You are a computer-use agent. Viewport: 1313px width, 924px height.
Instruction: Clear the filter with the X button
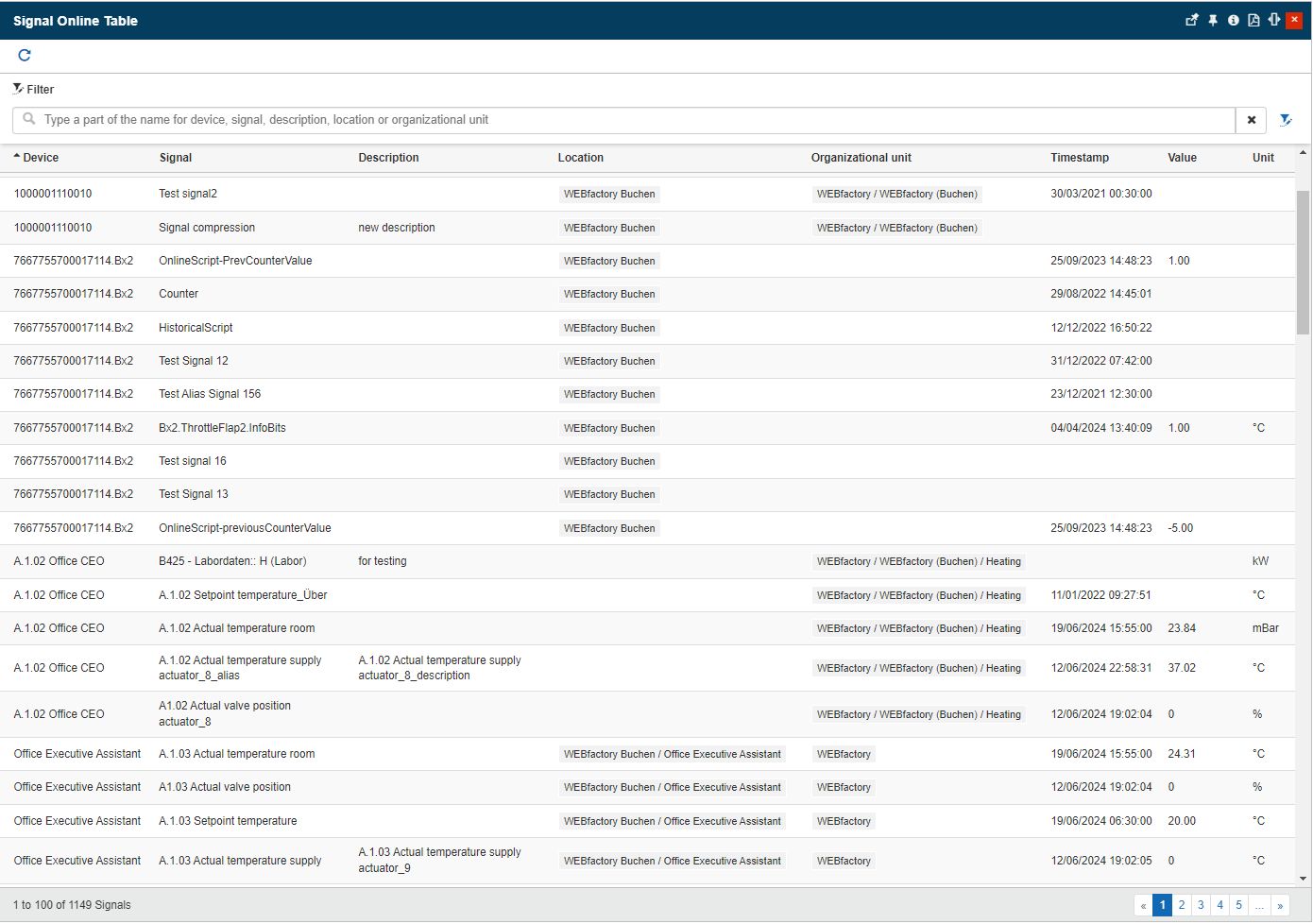tap(1252, 120)
